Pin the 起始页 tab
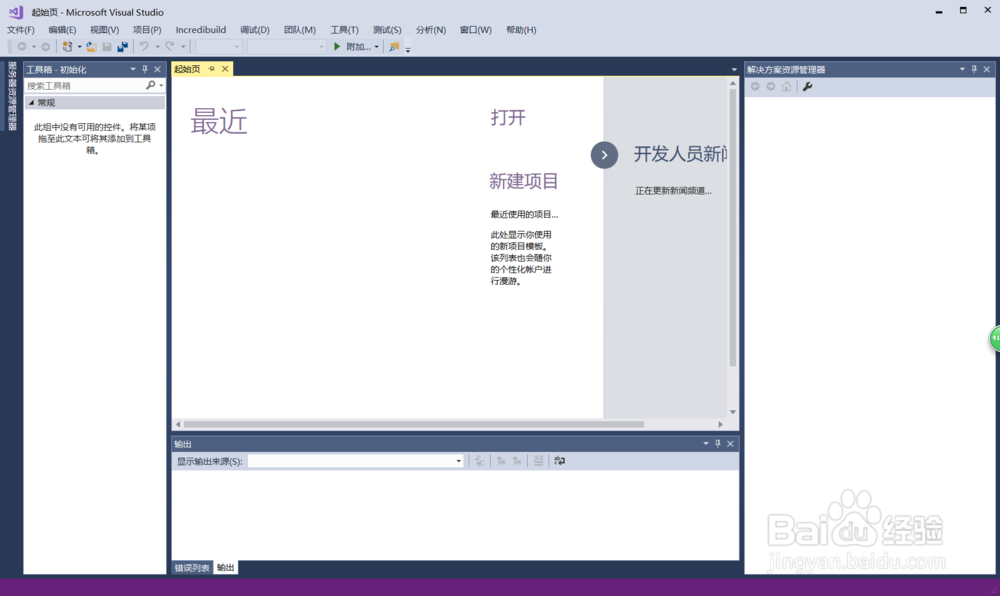Image resolution: width=1000 pixels, height=596 pixels. pos(211,69)
